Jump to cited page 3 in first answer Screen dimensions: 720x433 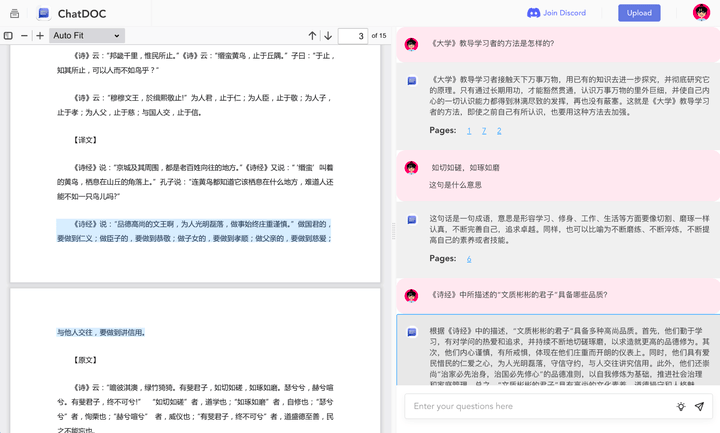click(499, 131)
